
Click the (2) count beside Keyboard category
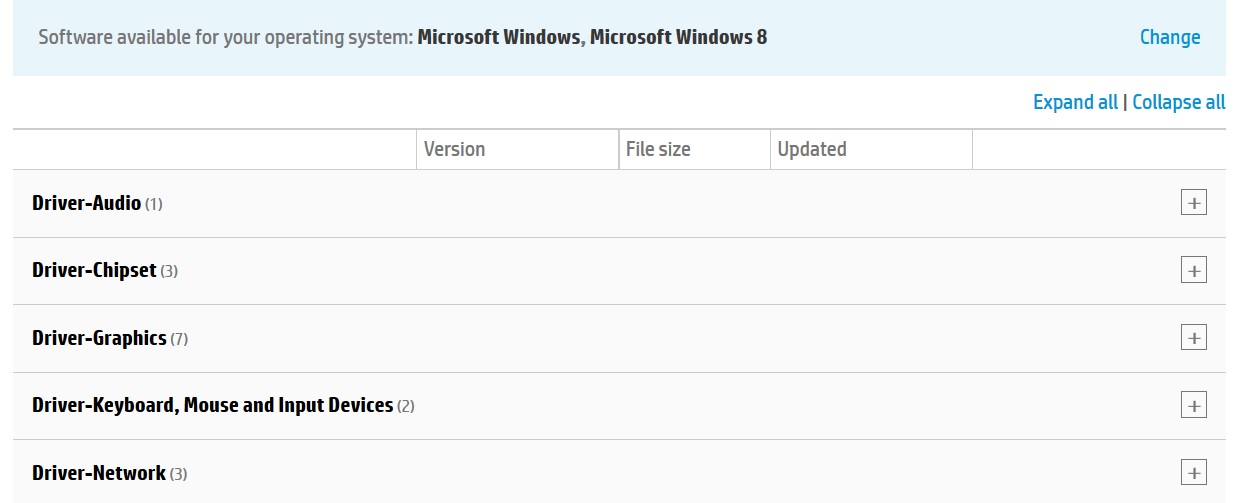tap(405, 406)
